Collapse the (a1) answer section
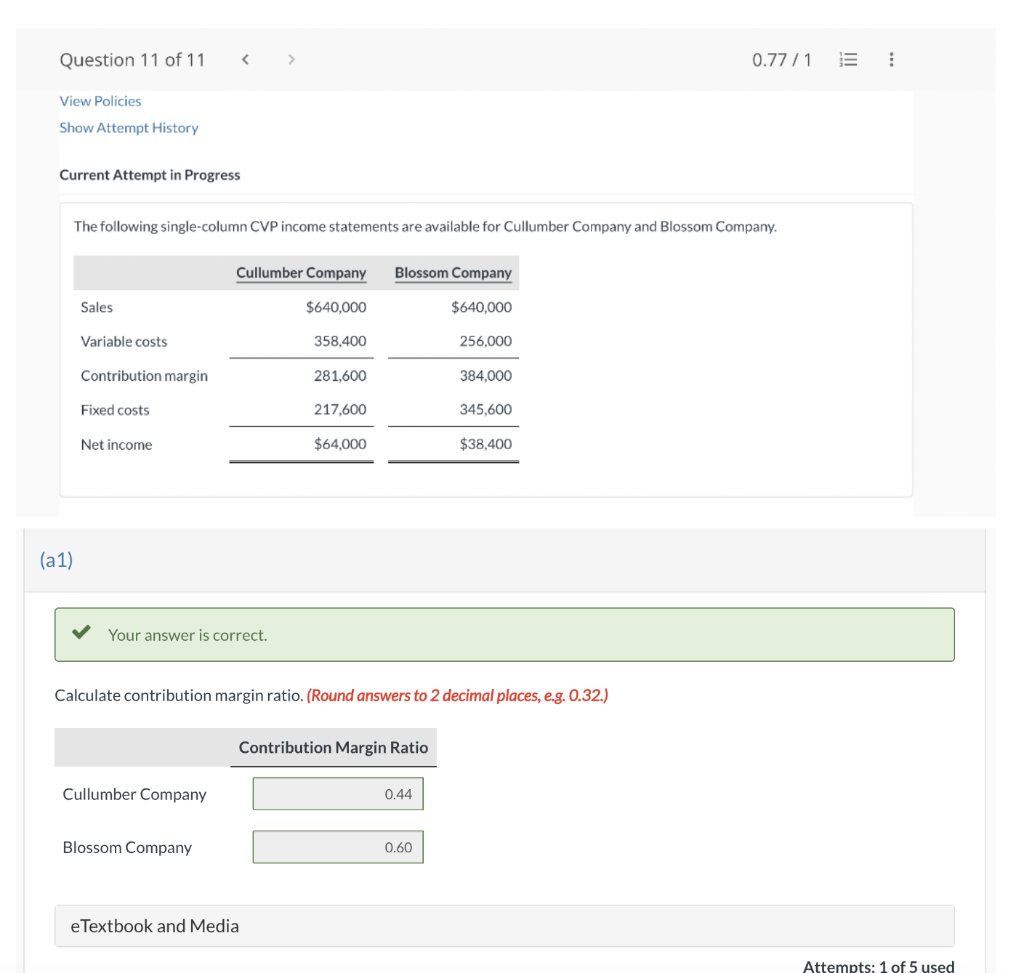1024x973 pixels. 56,560
